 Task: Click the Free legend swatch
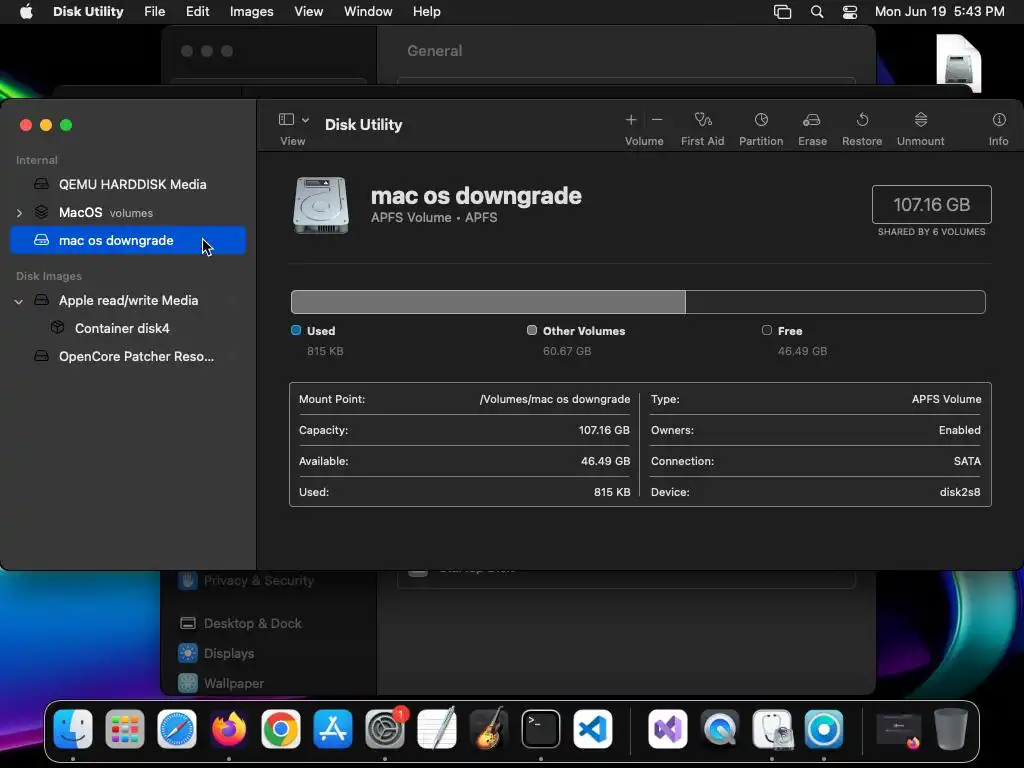click(x=767, y=330)
